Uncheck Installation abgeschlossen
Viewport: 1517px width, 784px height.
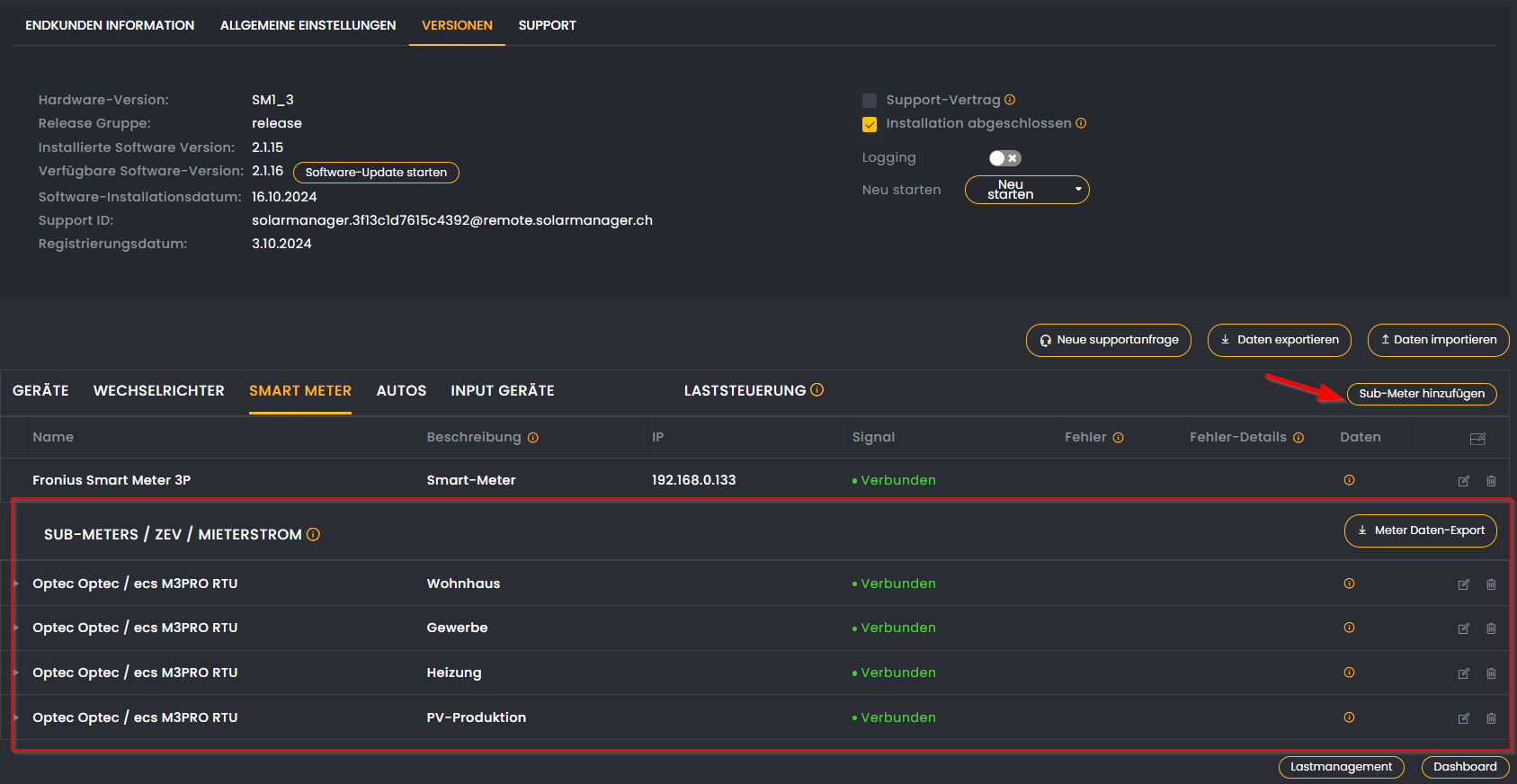pyautogui.click(x=870, y=124)
